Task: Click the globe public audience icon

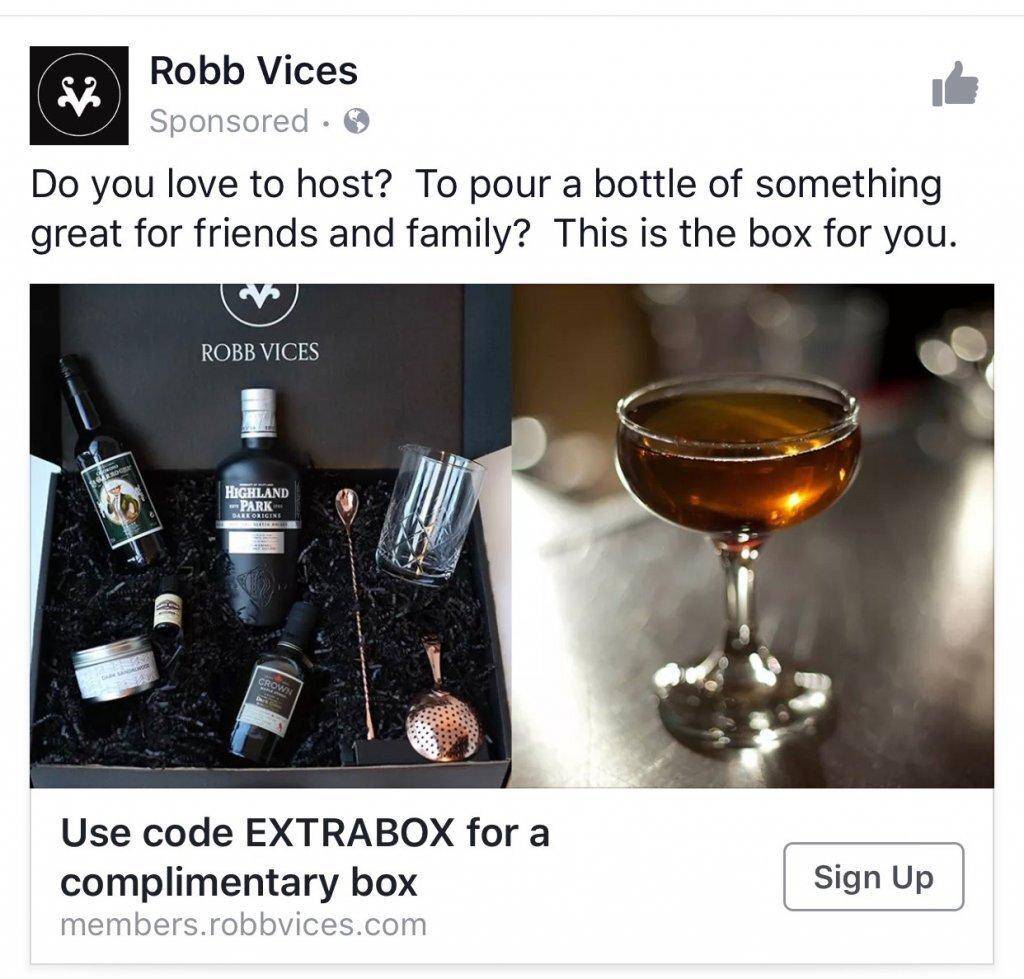Action: [357, 122]
